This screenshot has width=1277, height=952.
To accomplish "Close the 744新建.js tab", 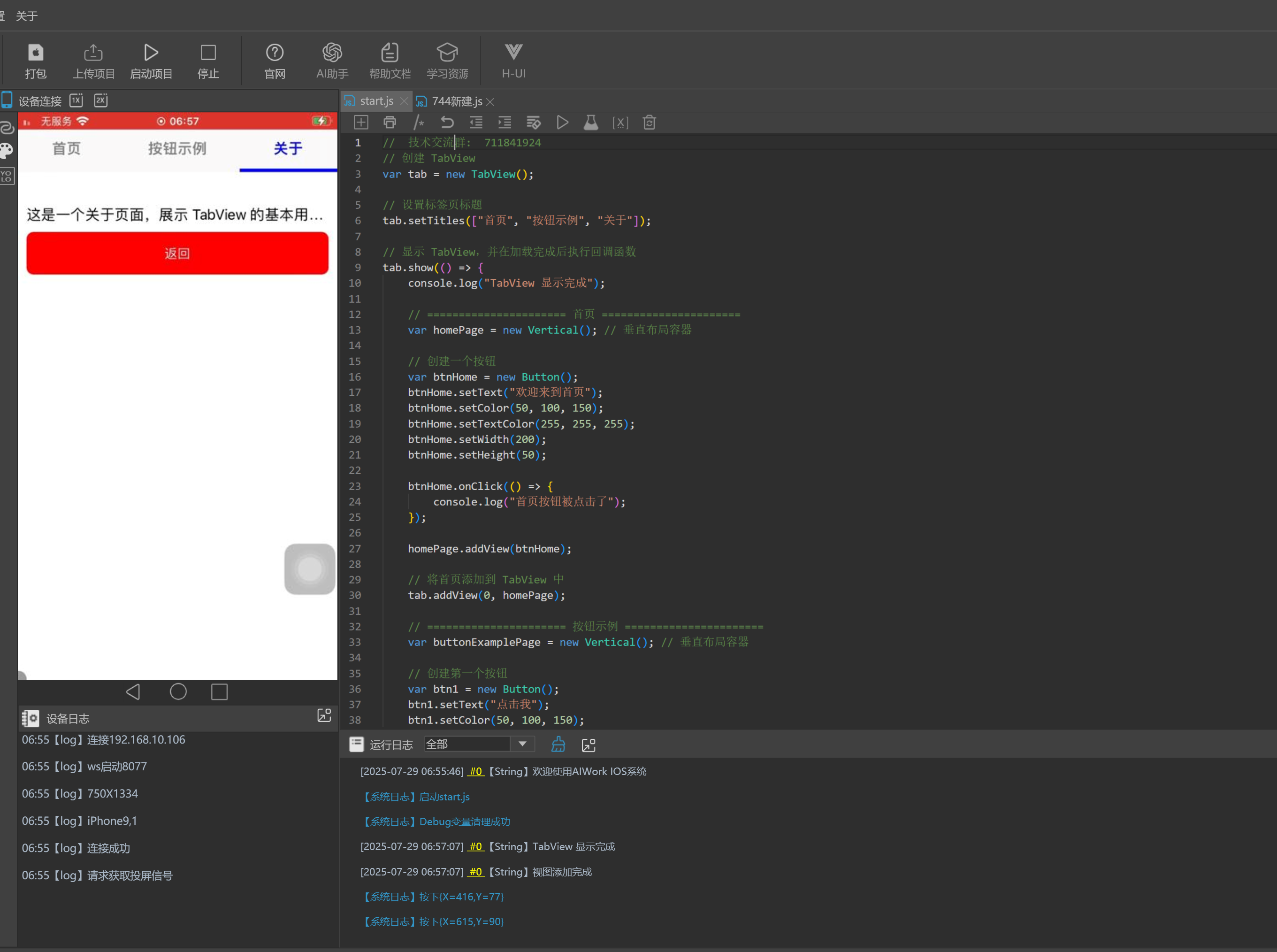I will click(490, 102).
